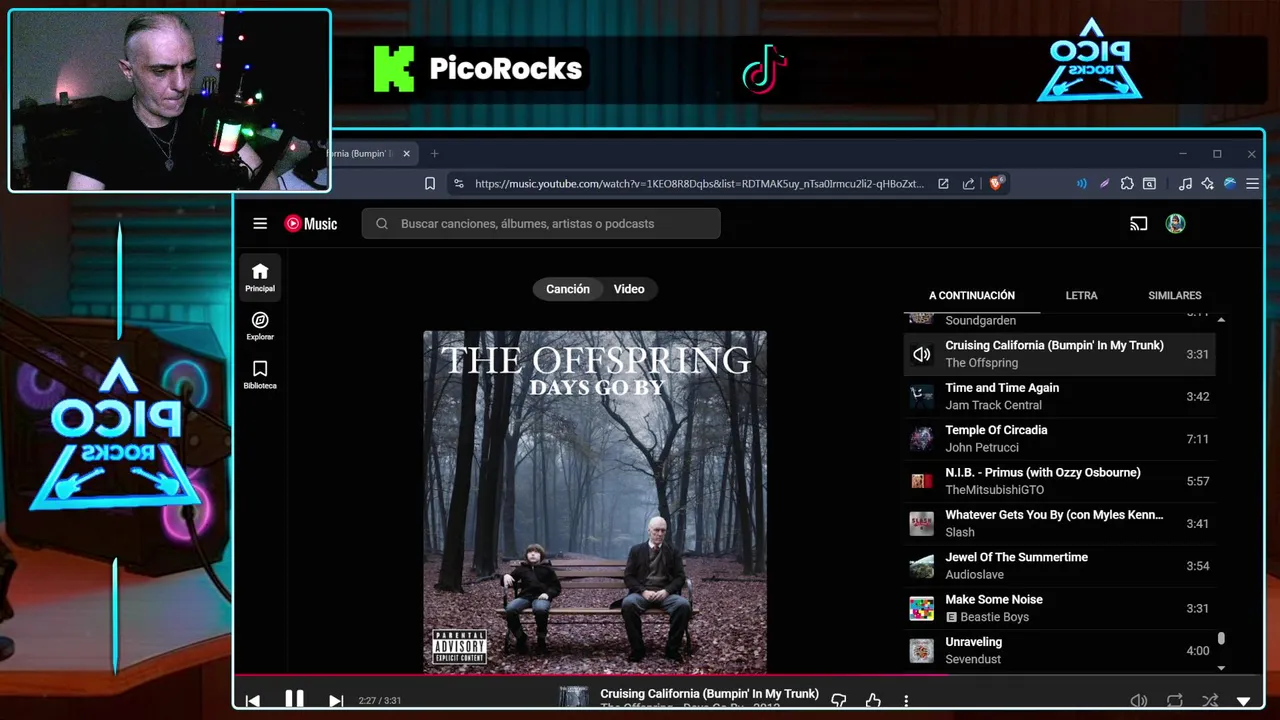Click the queue scroll up arrow
The image size is (1280, 720).
click(x=1221, y=319)
